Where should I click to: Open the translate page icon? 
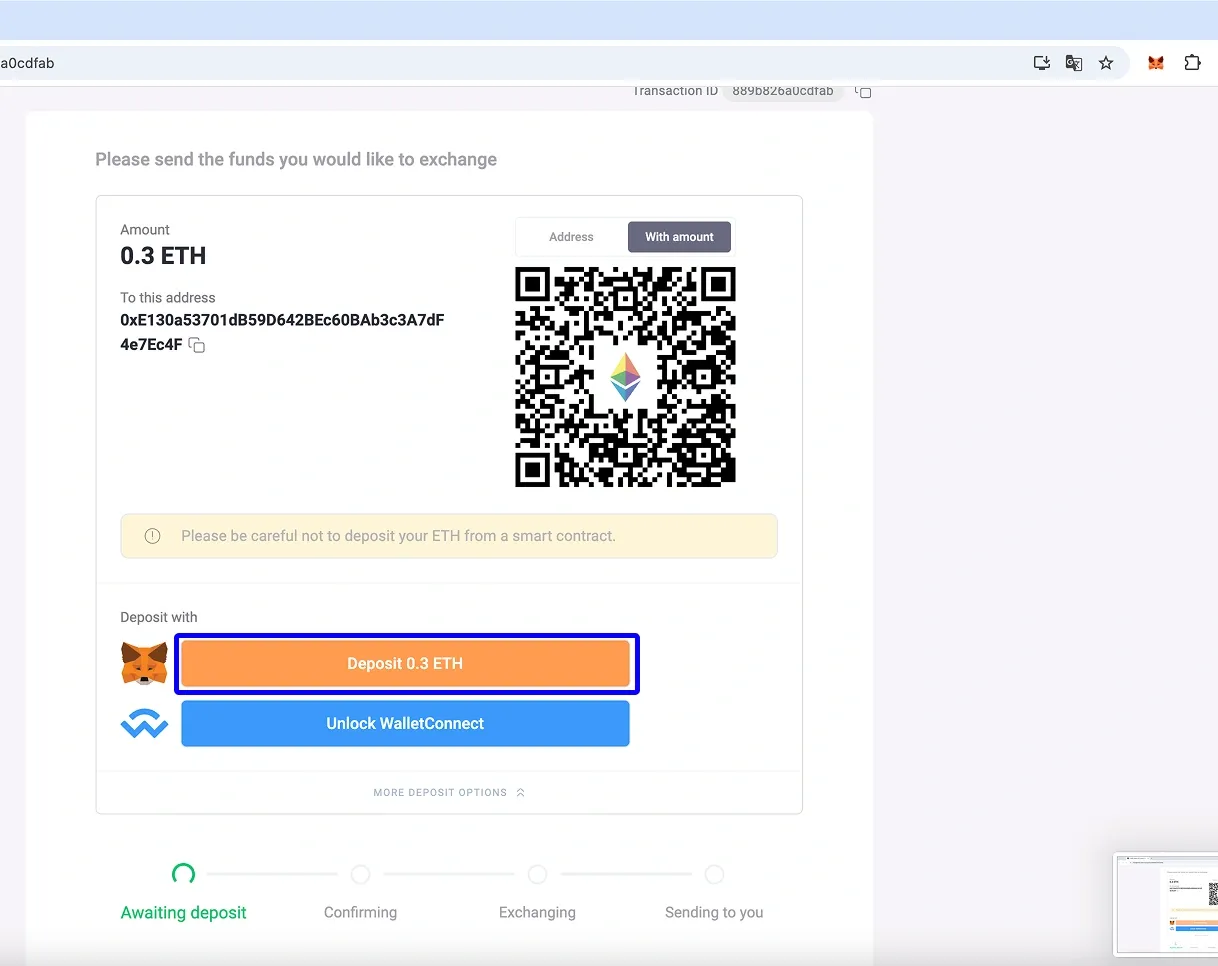(x=1074, y=63)
